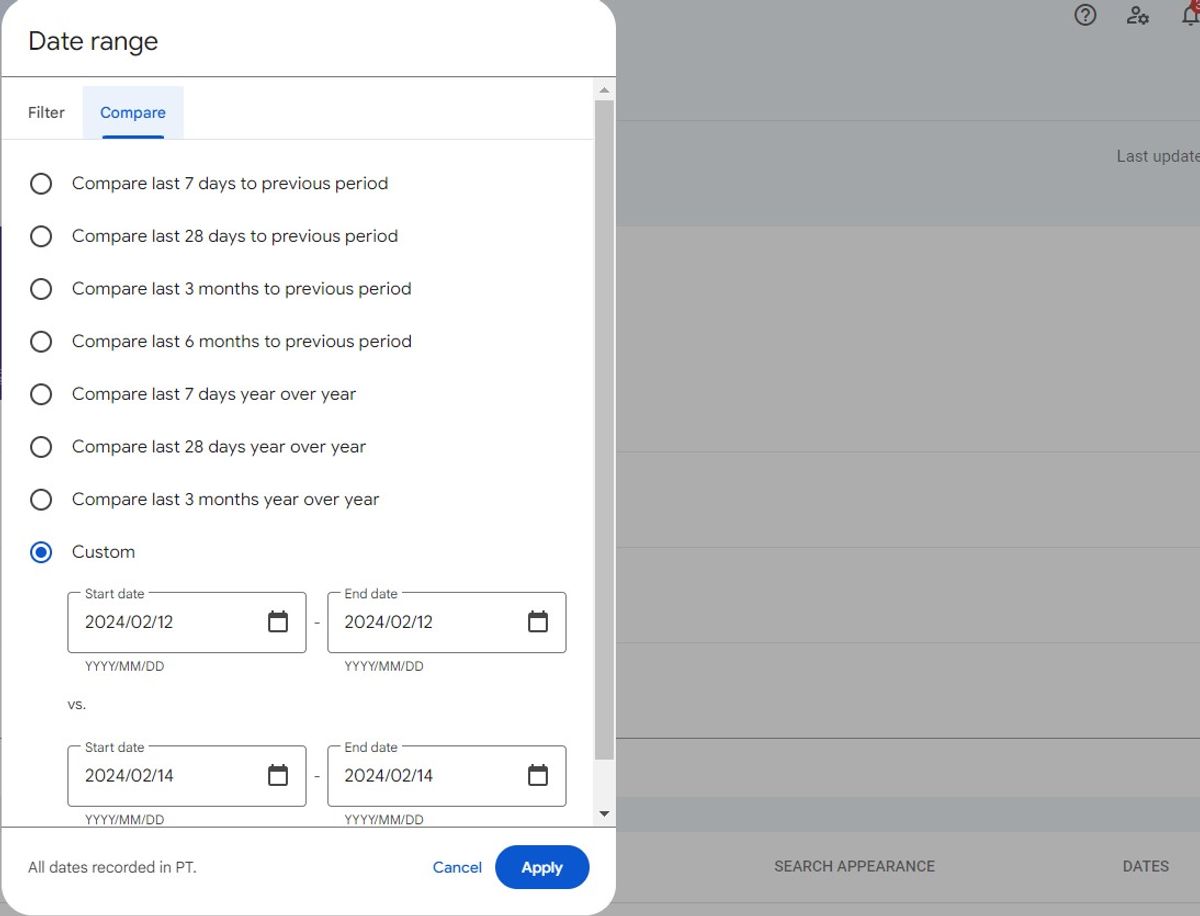Click Cancel to dismiss the dialog
Image resolution: width=1200 pixels, height=916 pixels.
click(x=457, y=868)
